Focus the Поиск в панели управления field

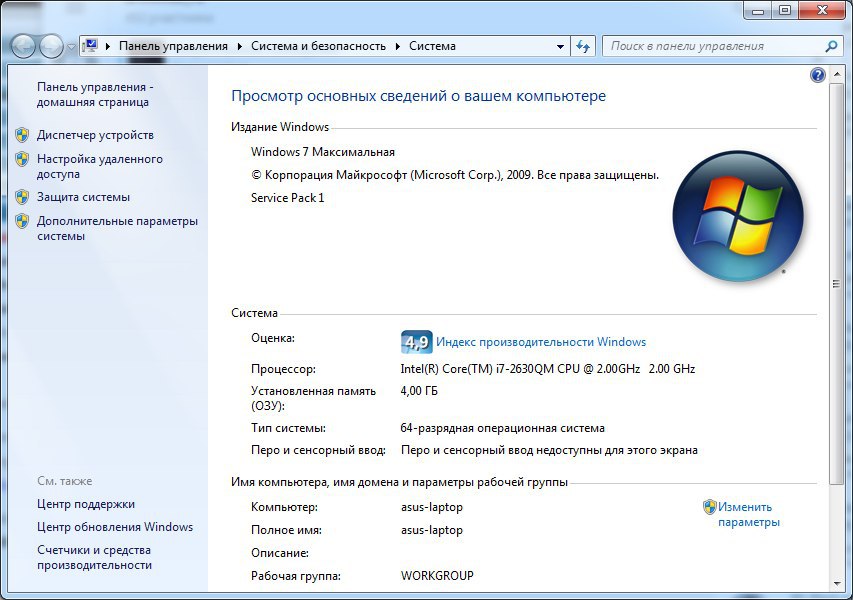[x=715, y=46]
